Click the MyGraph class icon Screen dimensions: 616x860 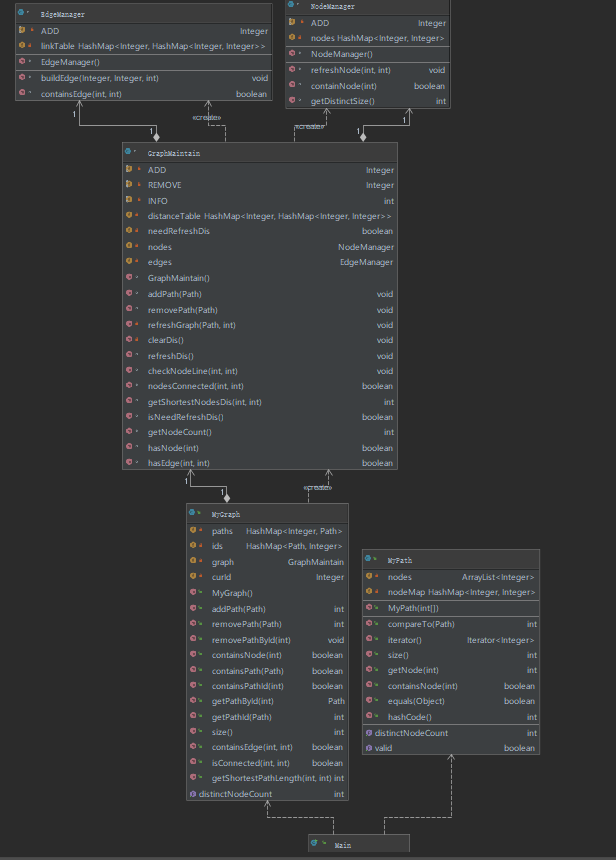[x=194, y=514]
